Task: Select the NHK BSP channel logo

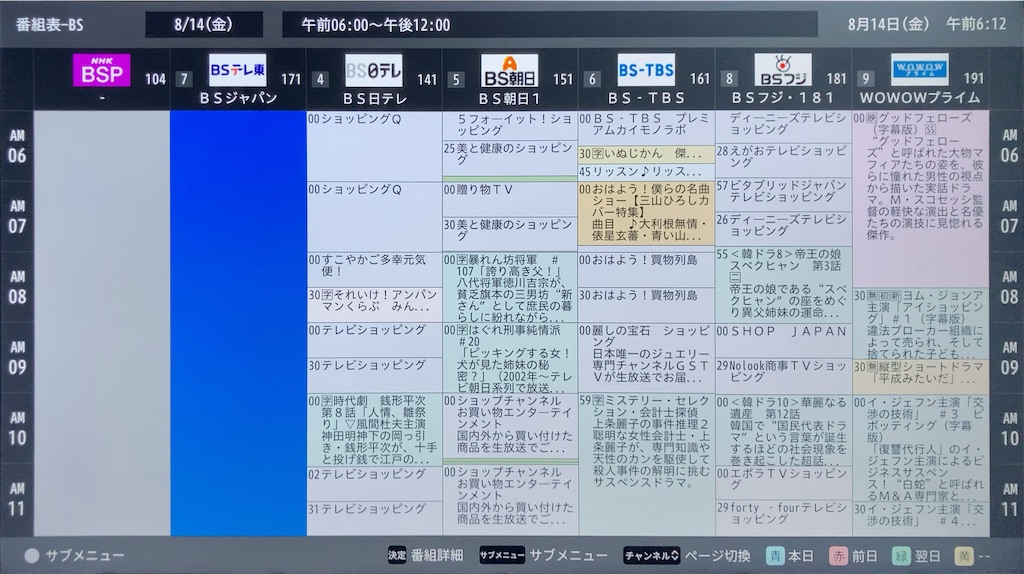Action: [101, 71]
